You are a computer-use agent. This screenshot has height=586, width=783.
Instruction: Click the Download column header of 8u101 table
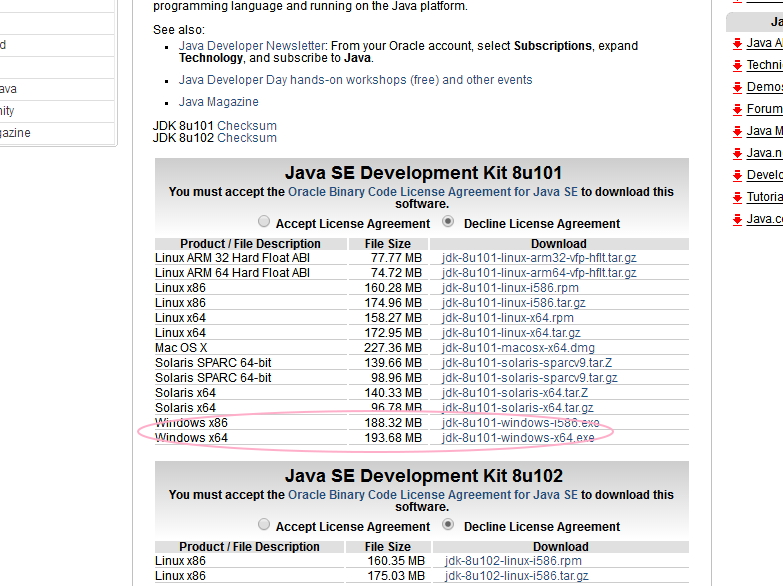point(559,244)
